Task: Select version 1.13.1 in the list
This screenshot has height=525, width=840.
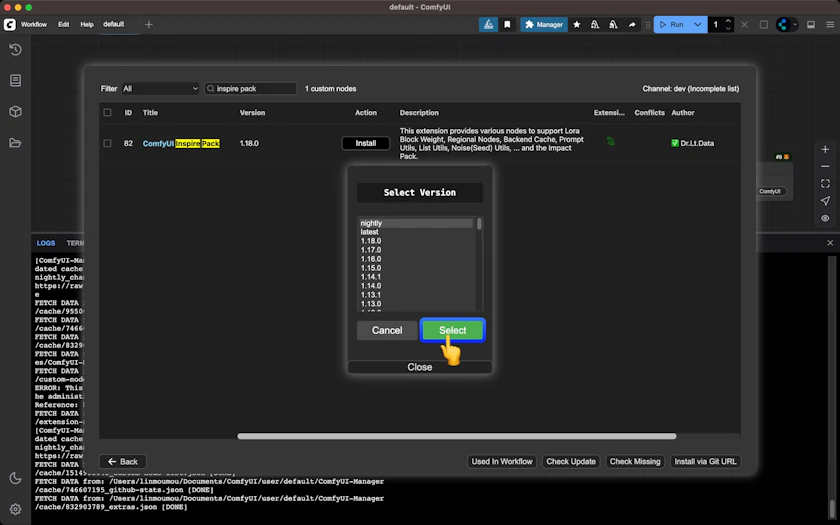Action: (415, 295)
